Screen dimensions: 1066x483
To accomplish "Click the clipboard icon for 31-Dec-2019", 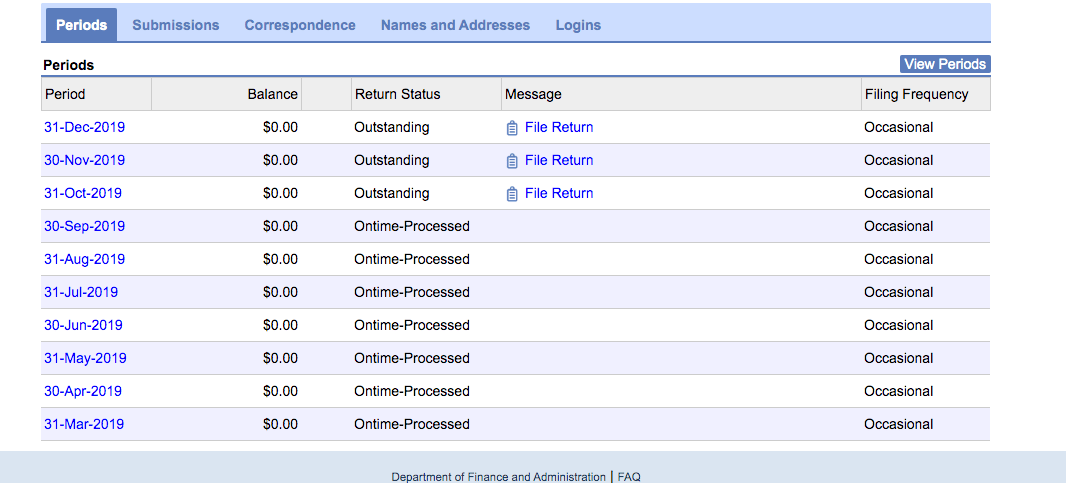I will coord(512,128).
